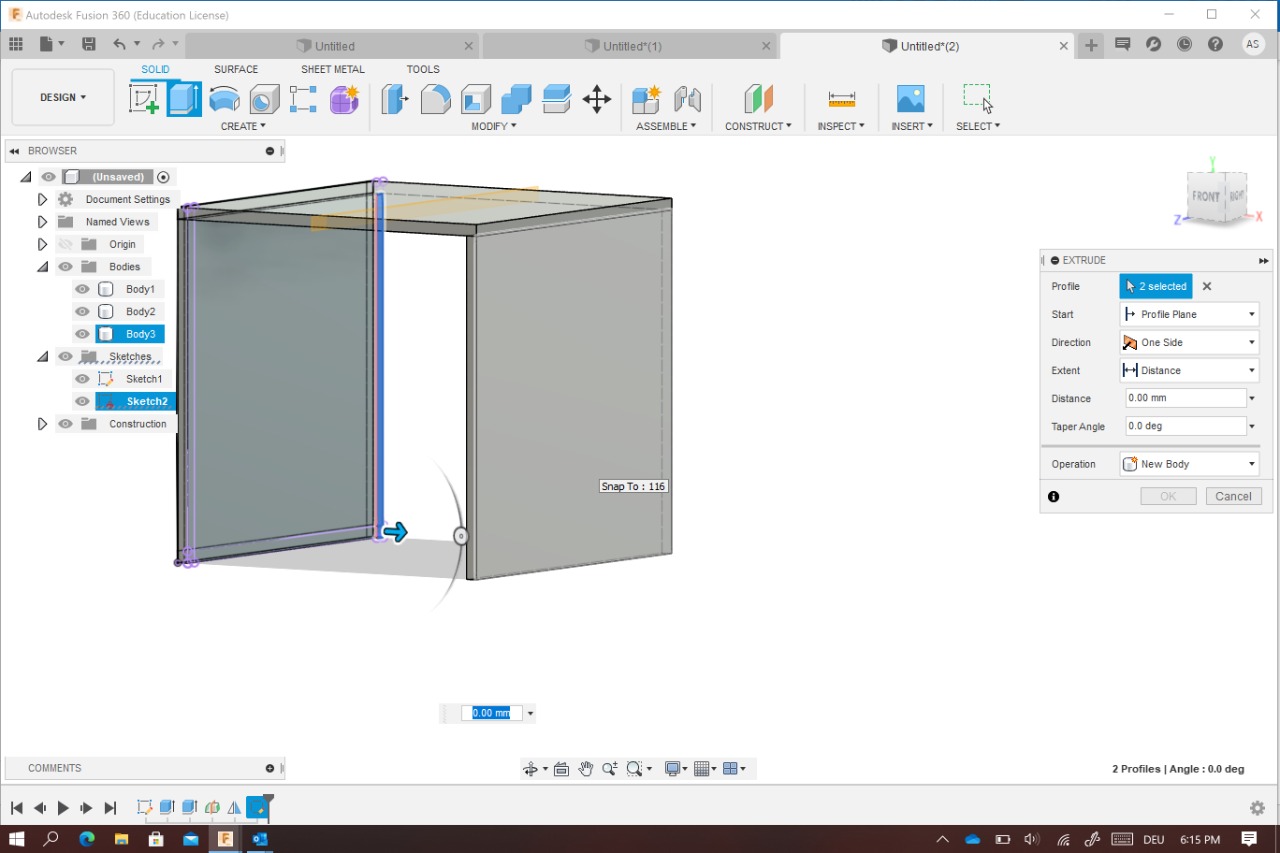The width and height of the screenshot is (1280, 853).
Task: Select the Pan hand tool
Action: tap(586, 769)
